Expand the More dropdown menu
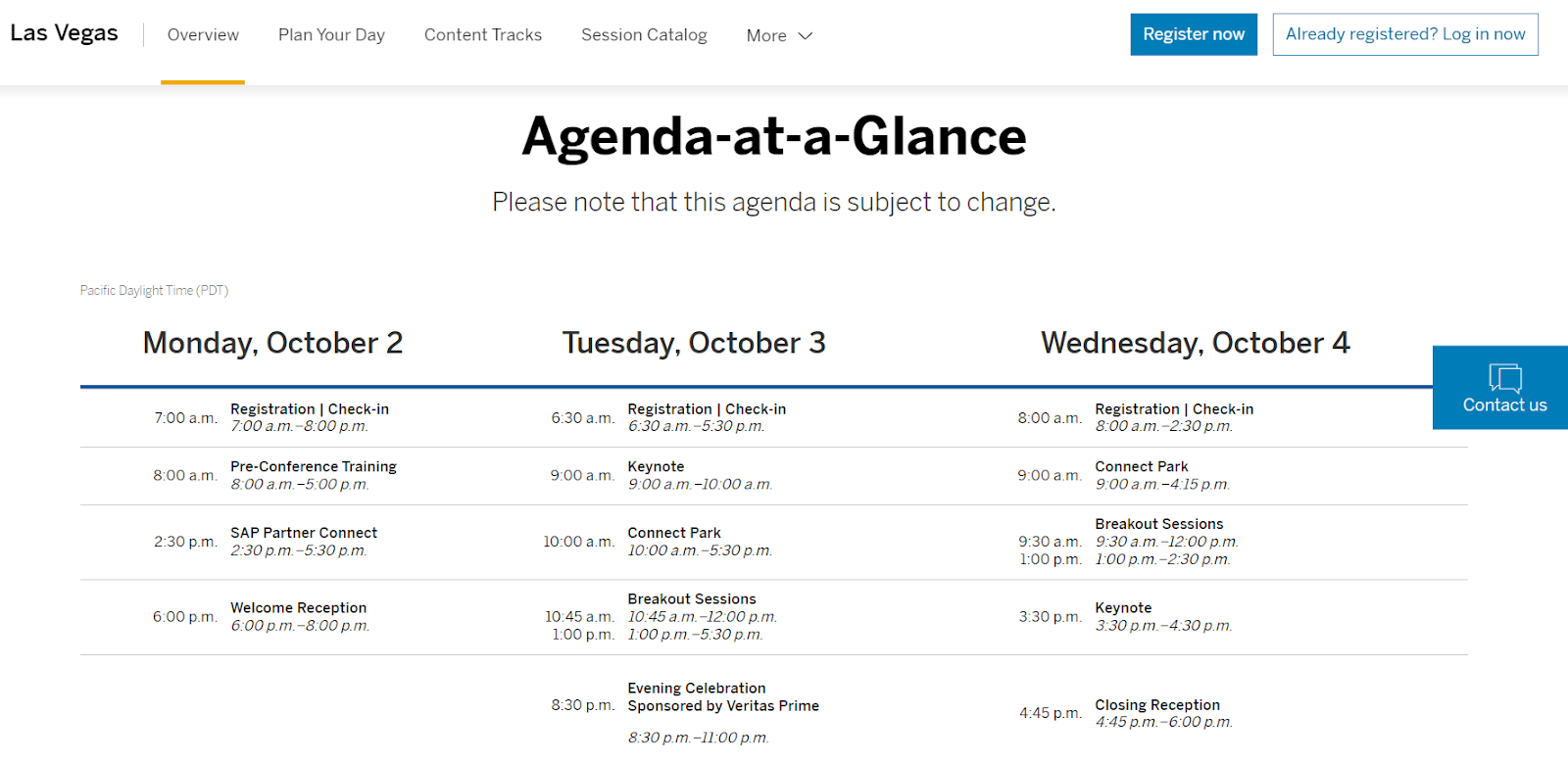The height and width of the screenshot is (763, 1568). coord(778,35)
